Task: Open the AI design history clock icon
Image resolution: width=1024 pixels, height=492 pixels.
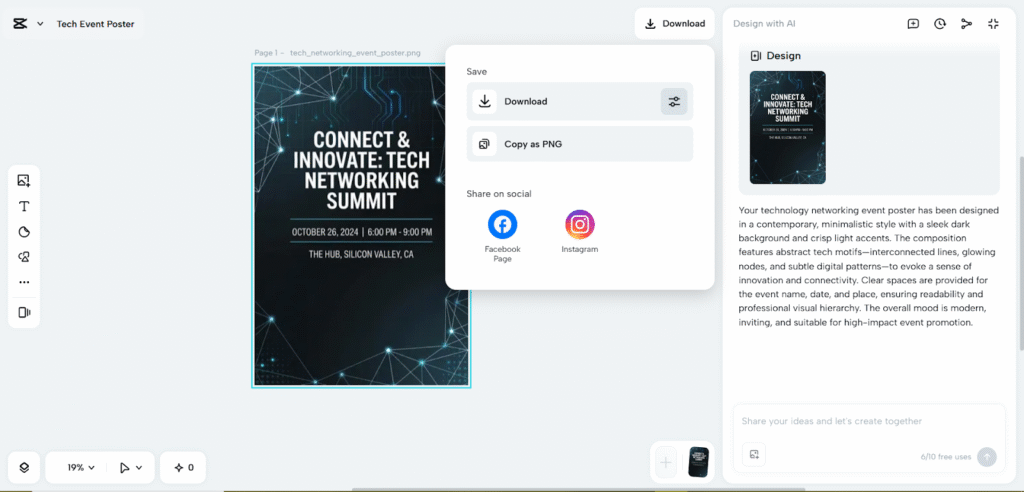Action: click(x=940, y=24)
